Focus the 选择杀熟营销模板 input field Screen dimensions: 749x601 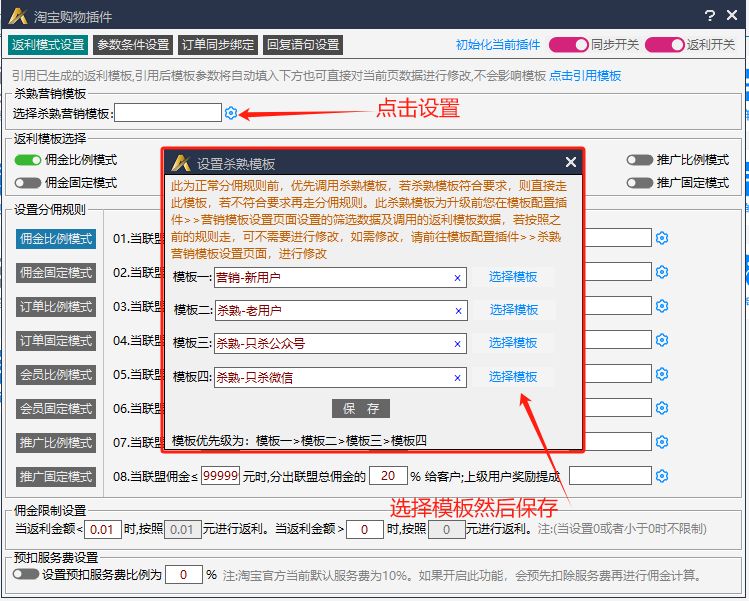tap(168, 113)
